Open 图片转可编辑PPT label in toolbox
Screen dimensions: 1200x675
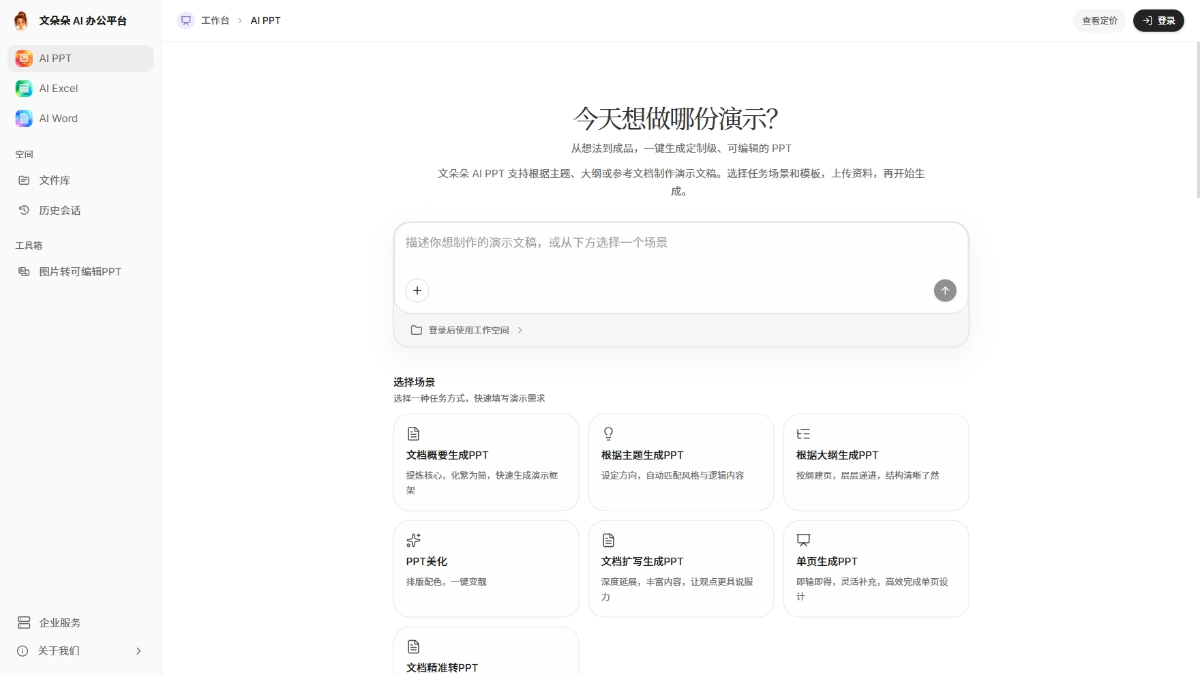[80, 271]
